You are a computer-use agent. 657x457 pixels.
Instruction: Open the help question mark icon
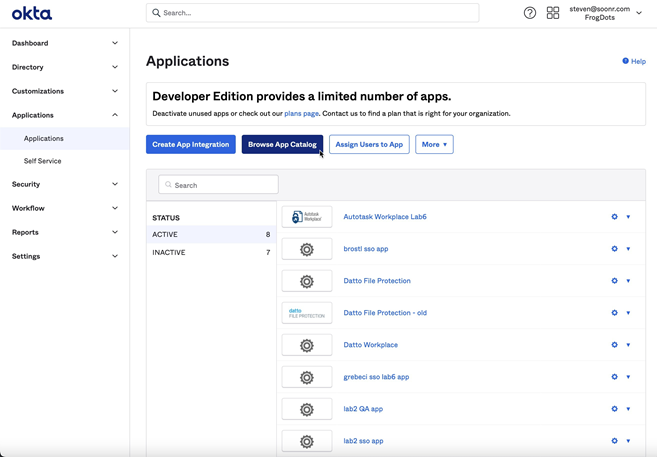(530, 13)
